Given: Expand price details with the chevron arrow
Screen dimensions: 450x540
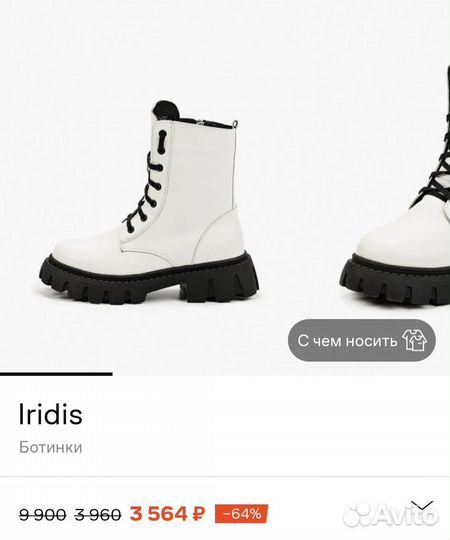Looking at the screenshot, I should [x=422, y=506].
